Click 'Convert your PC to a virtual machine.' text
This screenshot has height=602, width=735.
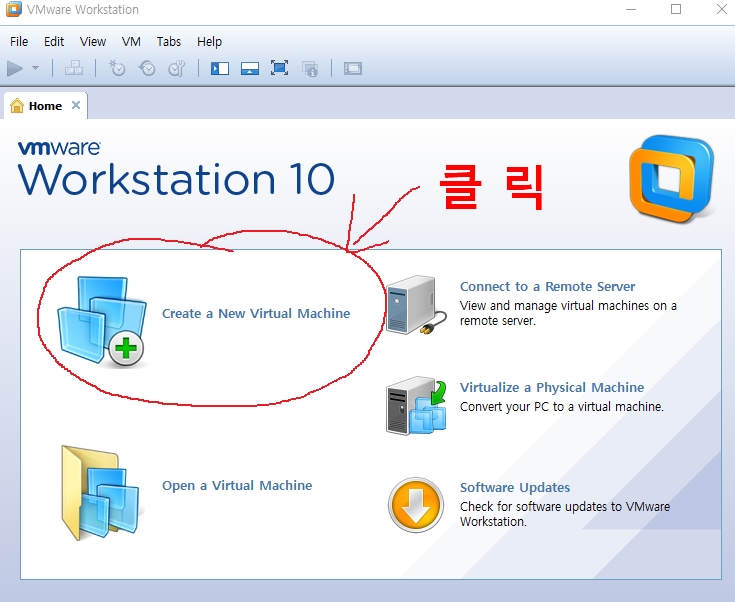[562, 406]
